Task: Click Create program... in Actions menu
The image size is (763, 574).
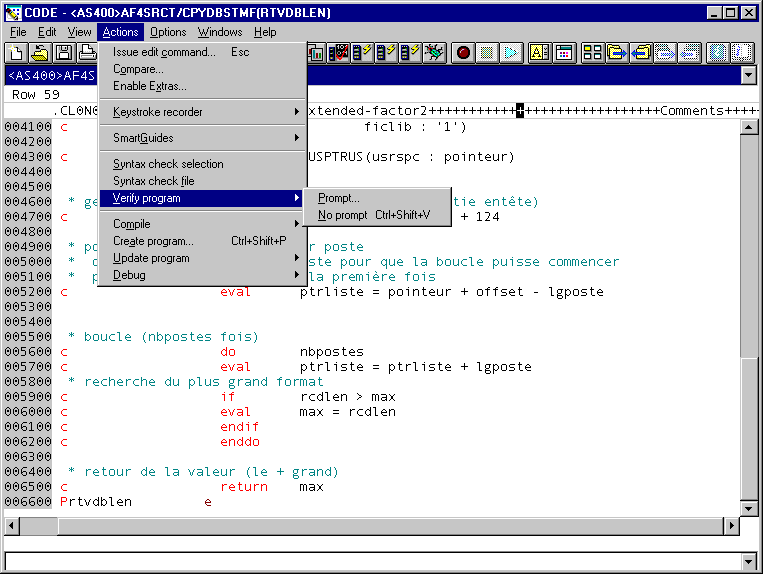Action: coord(153,241)
